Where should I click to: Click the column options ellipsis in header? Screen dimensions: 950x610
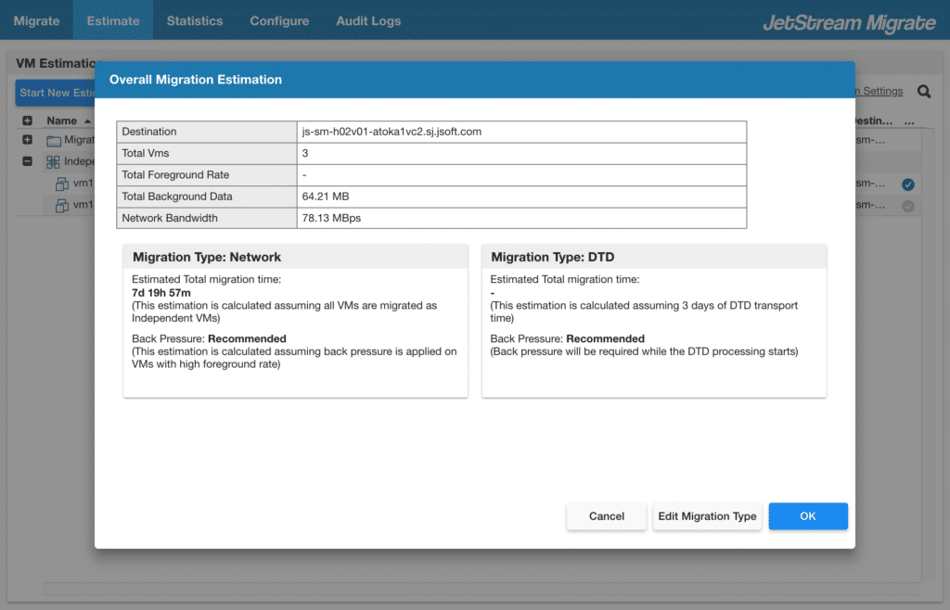909,121
